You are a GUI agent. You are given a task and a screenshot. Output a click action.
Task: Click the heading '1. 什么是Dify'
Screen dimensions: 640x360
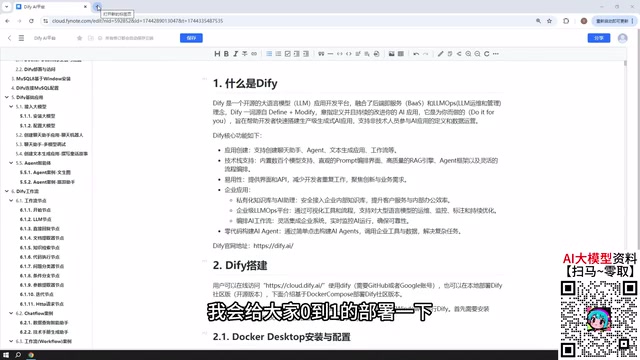[245, 83]
